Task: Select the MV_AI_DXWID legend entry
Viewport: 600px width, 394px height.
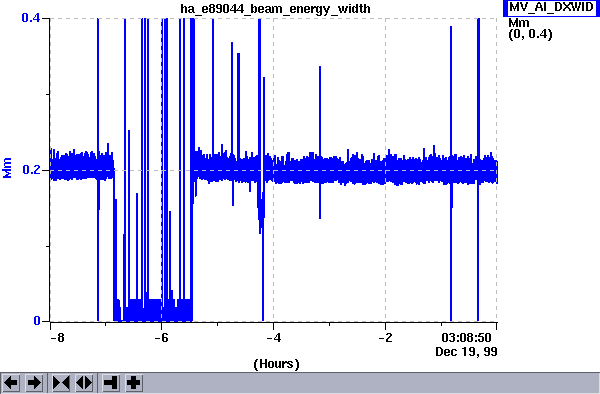Action: pyautogui.click(x=551, y=7)
